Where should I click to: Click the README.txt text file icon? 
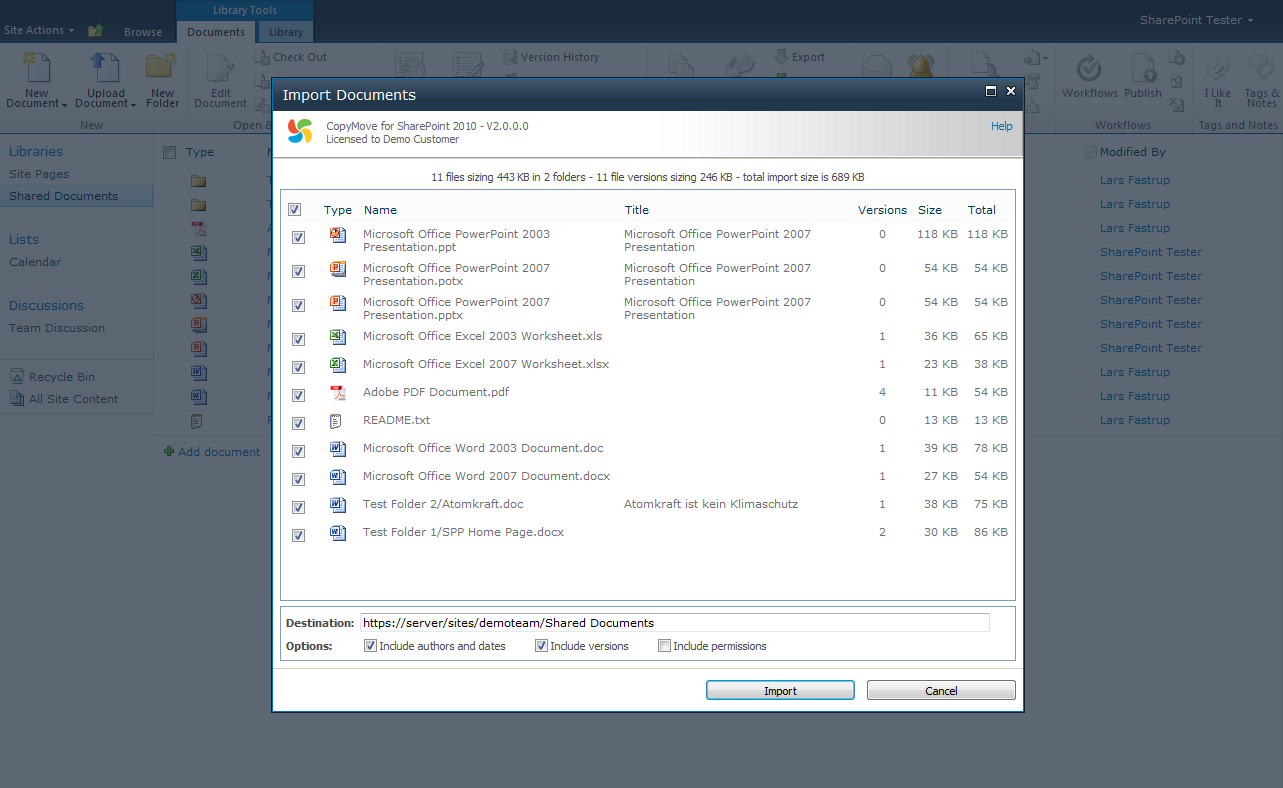338,421
